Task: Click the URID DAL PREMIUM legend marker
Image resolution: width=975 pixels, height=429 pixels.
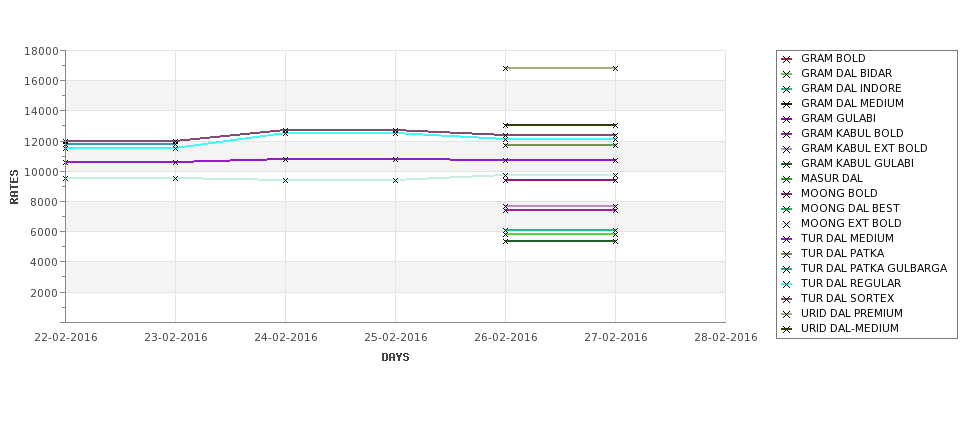Action: point(787,314)
